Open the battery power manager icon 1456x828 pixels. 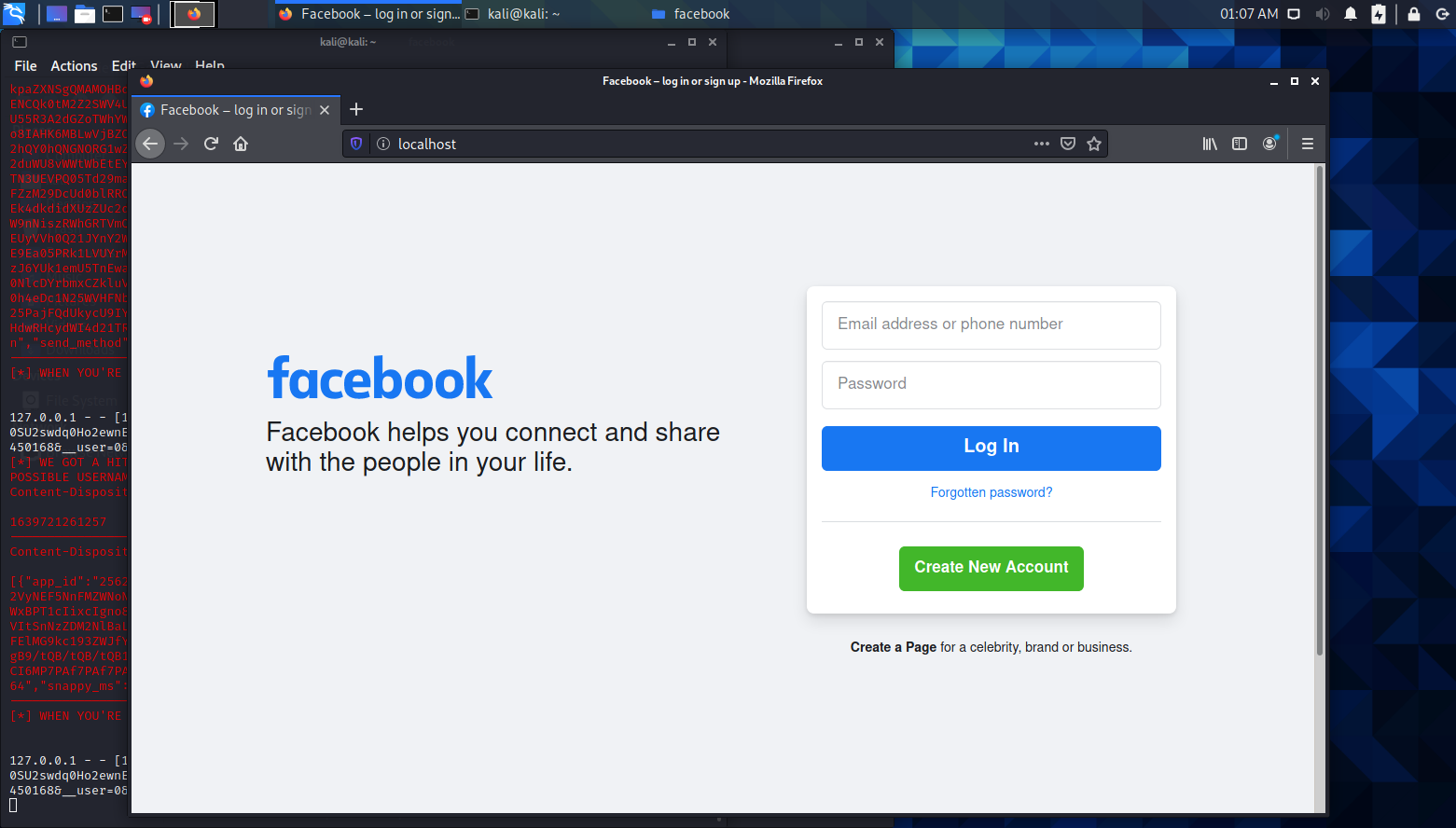(x=1379, y=14)
